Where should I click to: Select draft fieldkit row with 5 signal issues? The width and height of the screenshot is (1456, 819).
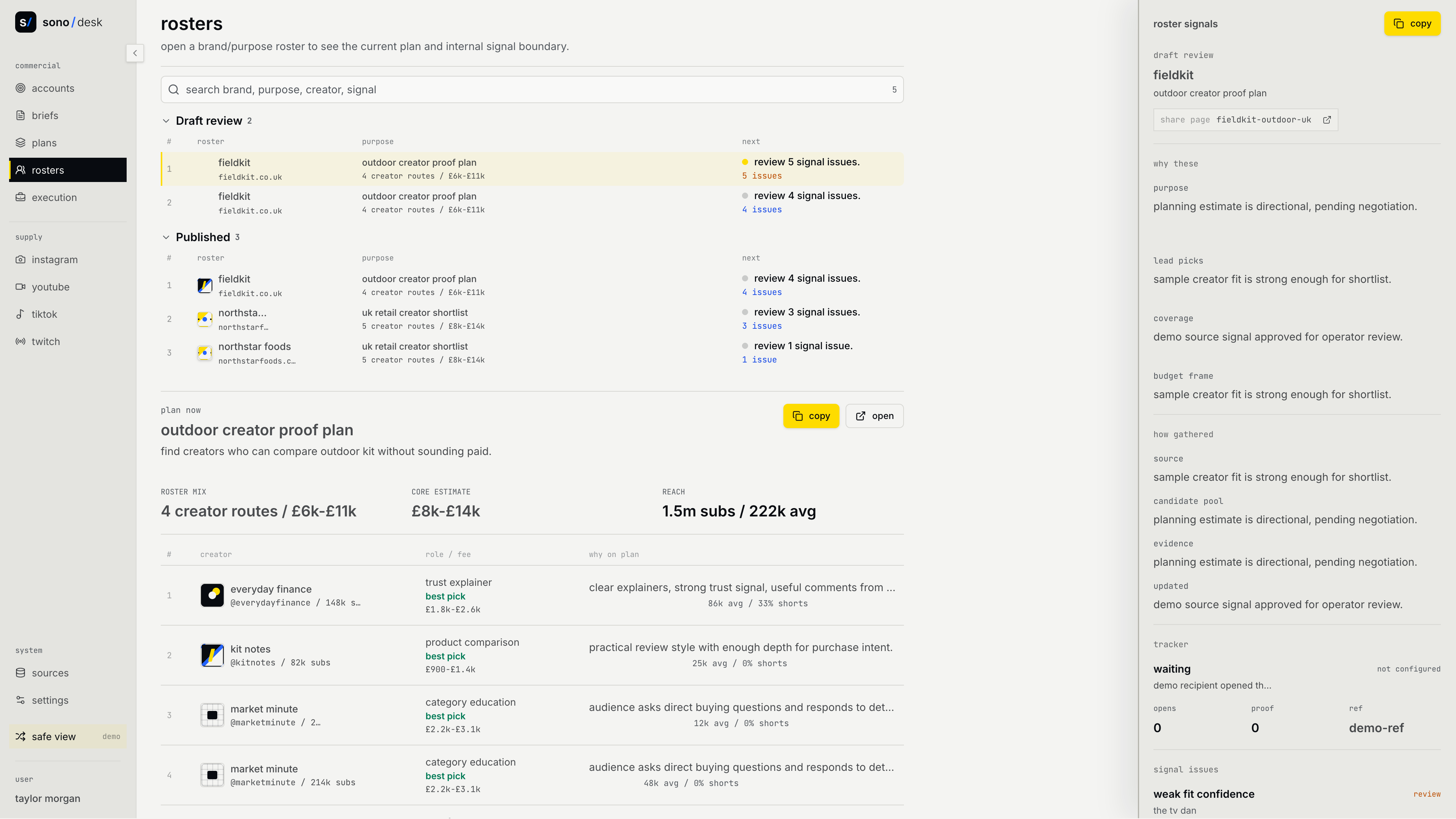(532, 168)
